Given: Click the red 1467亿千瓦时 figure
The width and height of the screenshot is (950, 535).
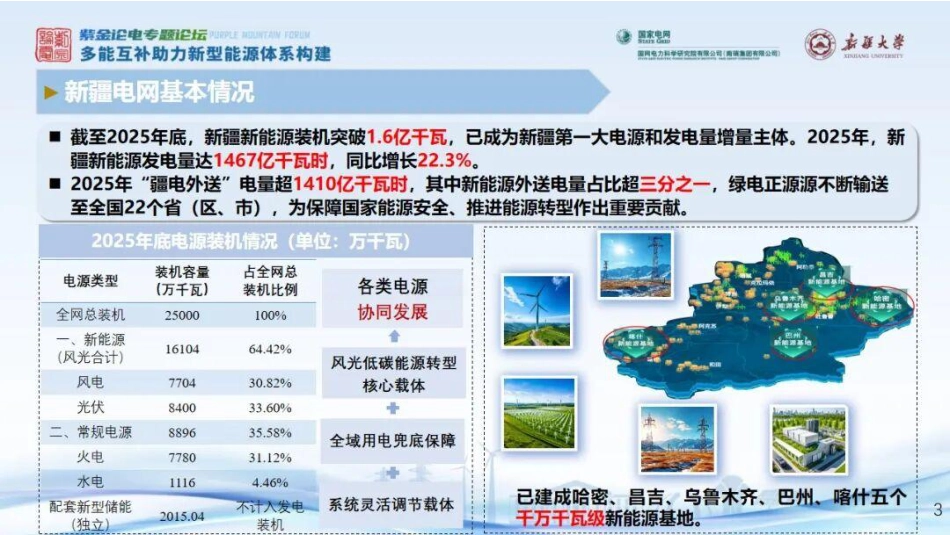Looking at the screenshot, I should pyautogui.click(x=271, y=161).
